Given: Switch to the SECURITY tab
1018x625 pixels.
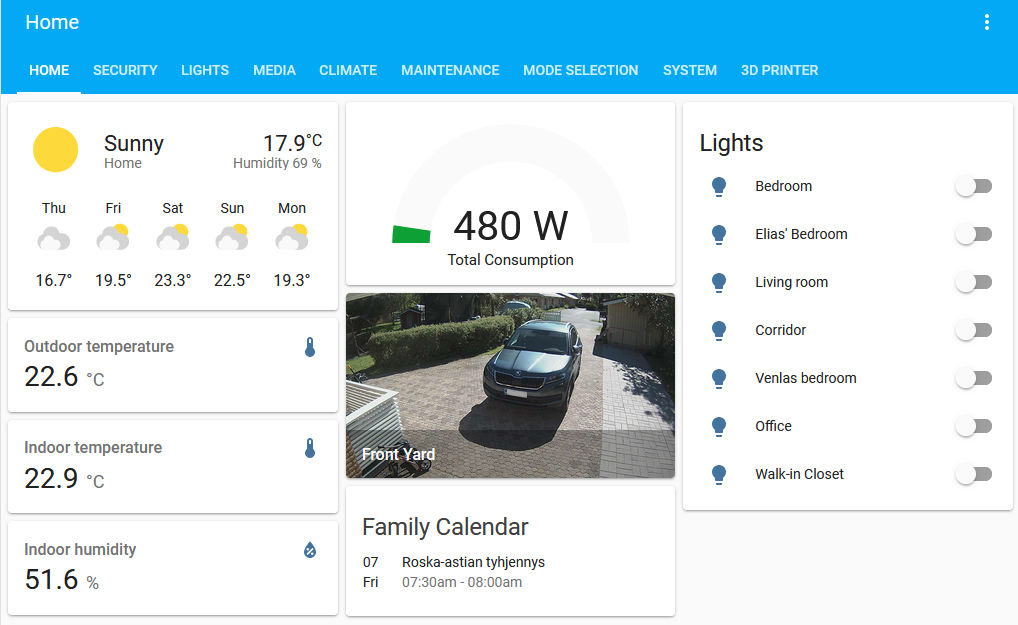Looking at the screenshot, I should point(125,70).
